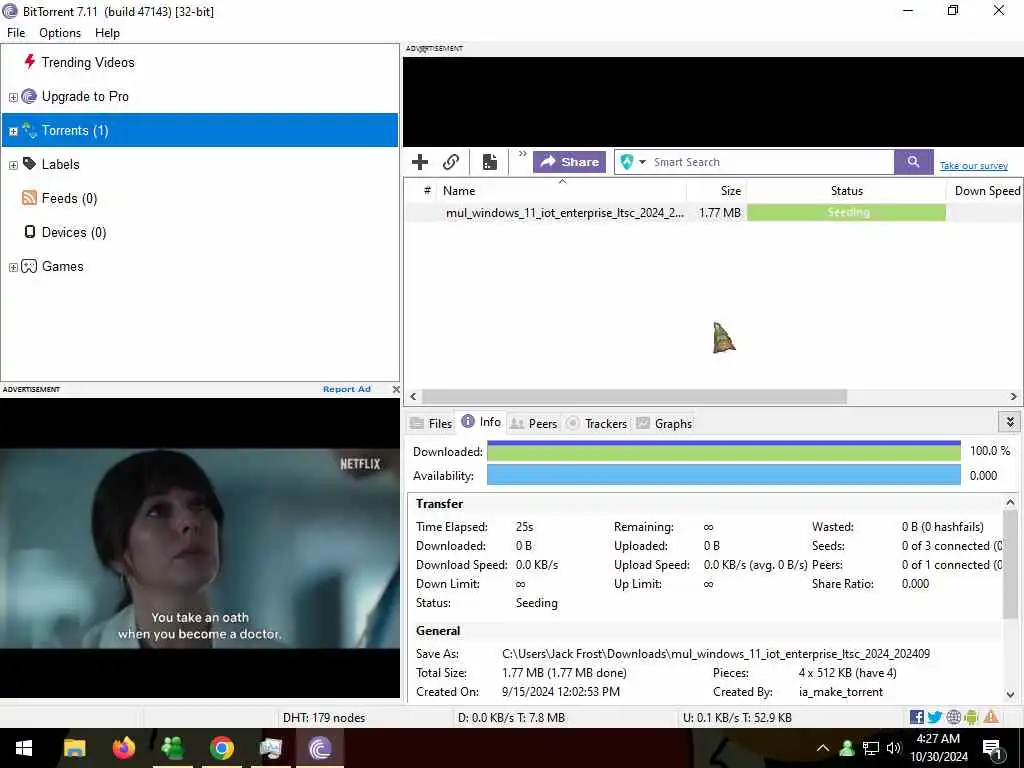Click the Feeds RSS icon
1024x768 pixels.
point(29,197)
